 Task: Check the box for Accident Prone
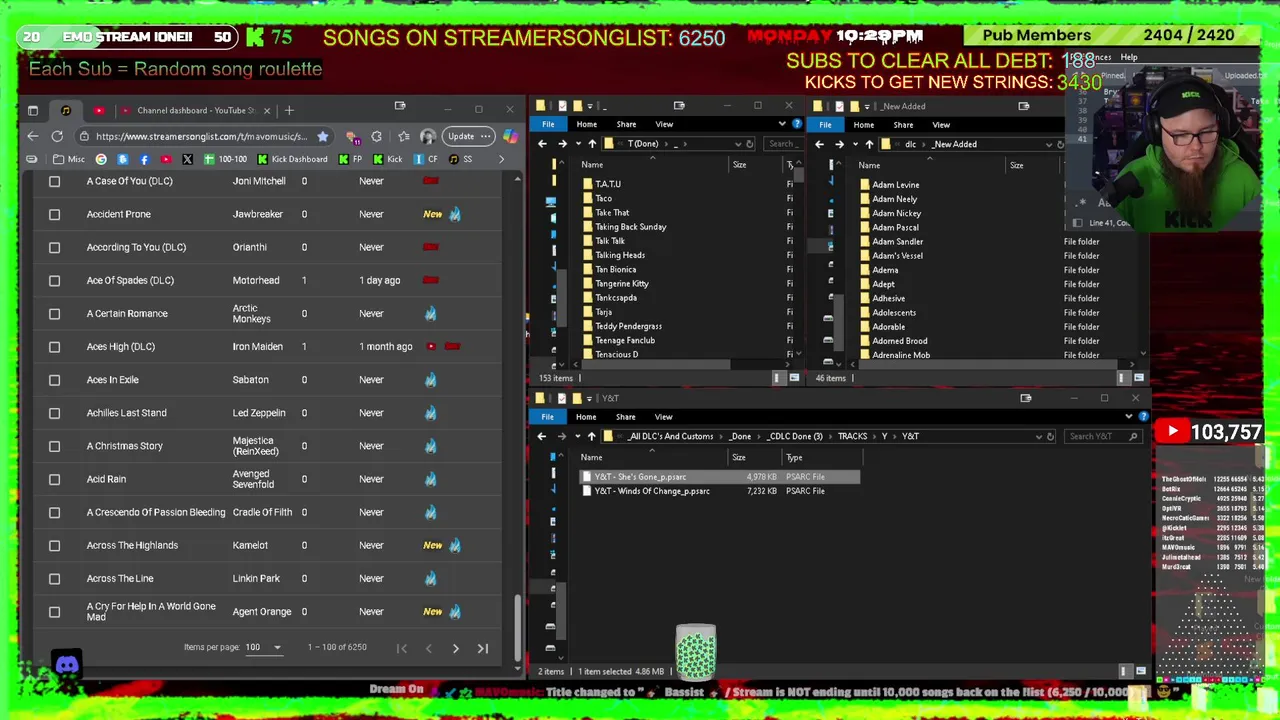[55, 214]
